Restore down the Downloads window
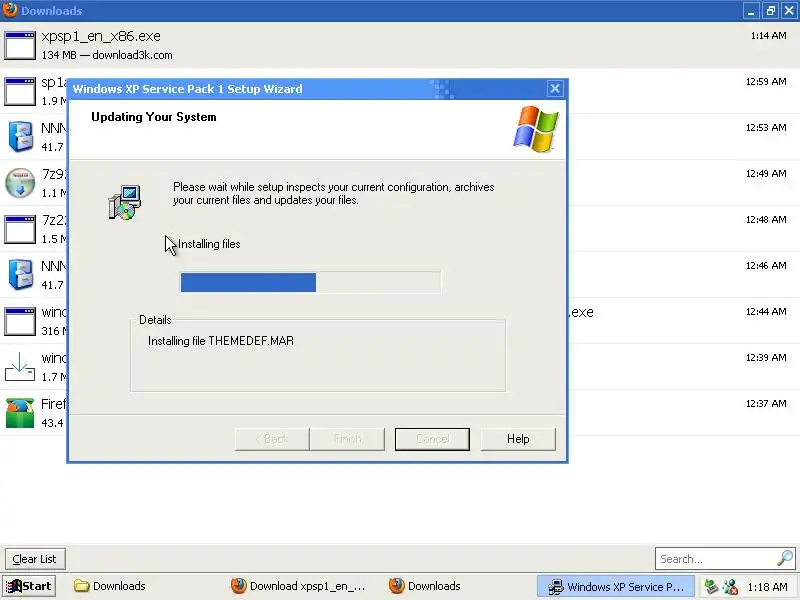This screenshot has width=800, height=600. [770, 11]
